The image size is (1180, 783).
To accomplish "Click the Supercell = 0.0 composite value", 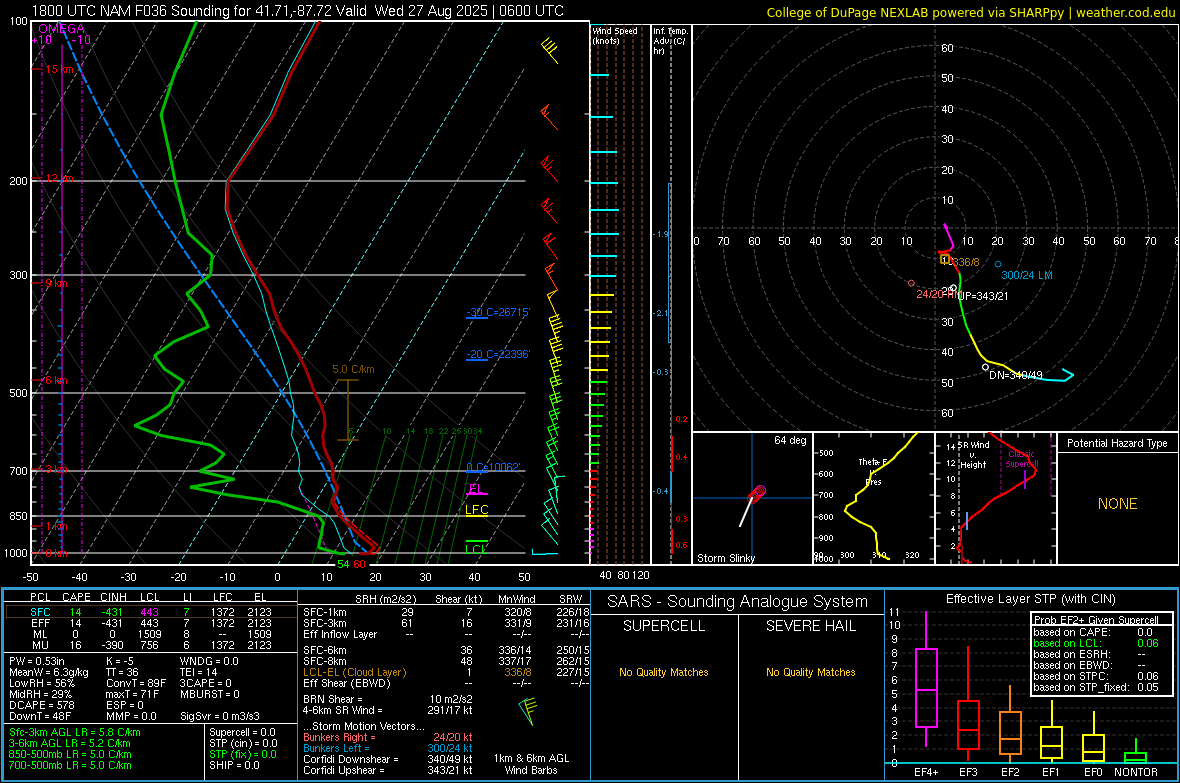I will coord(242,733).
